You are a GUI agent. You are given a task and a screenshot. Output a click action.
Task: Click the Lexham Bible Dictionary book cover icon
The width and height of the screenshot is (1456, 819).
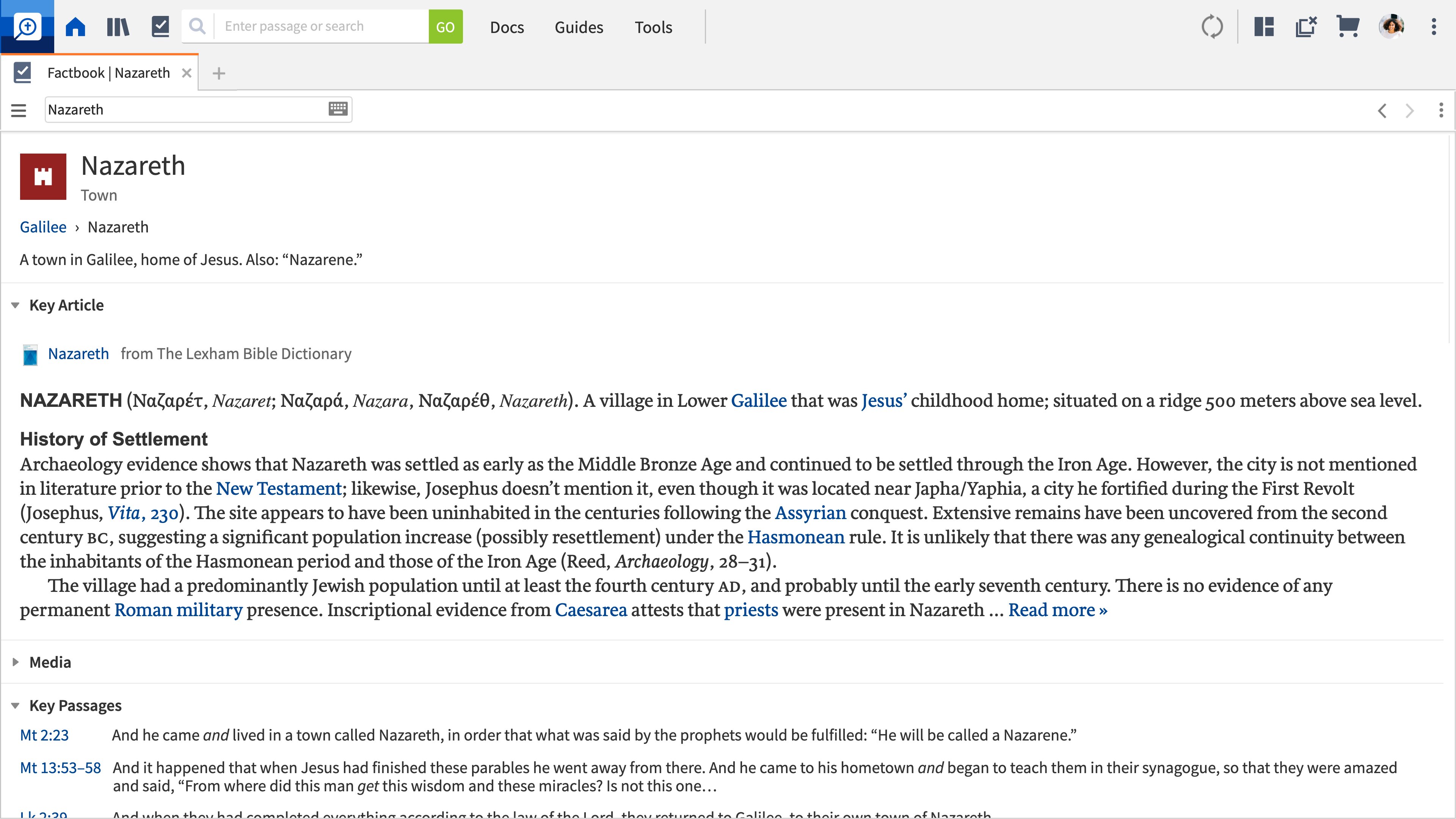pyautogui.click(x=30, y=355)
